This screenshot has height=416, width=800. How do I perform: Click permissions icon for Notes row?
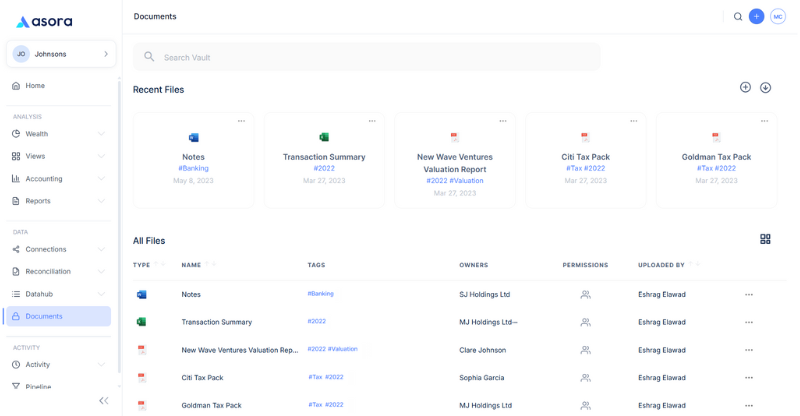click(x=585, y=295)
